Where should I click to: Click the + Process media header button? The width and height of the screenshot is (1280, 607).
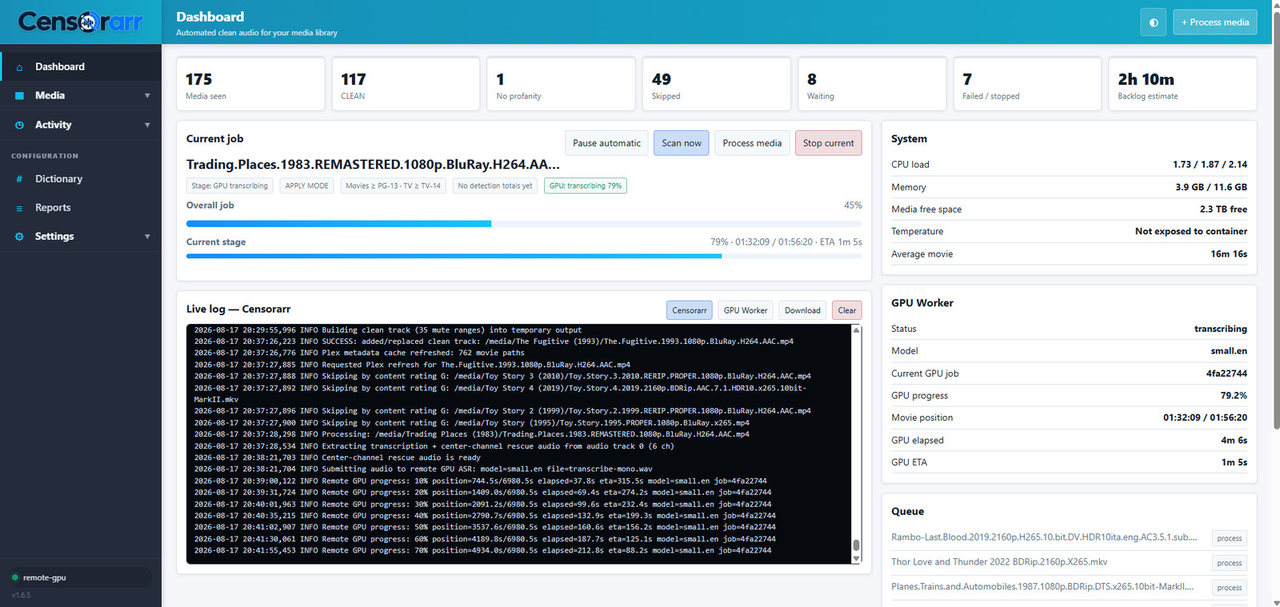pyautogui.click(x=1215, y=22)
